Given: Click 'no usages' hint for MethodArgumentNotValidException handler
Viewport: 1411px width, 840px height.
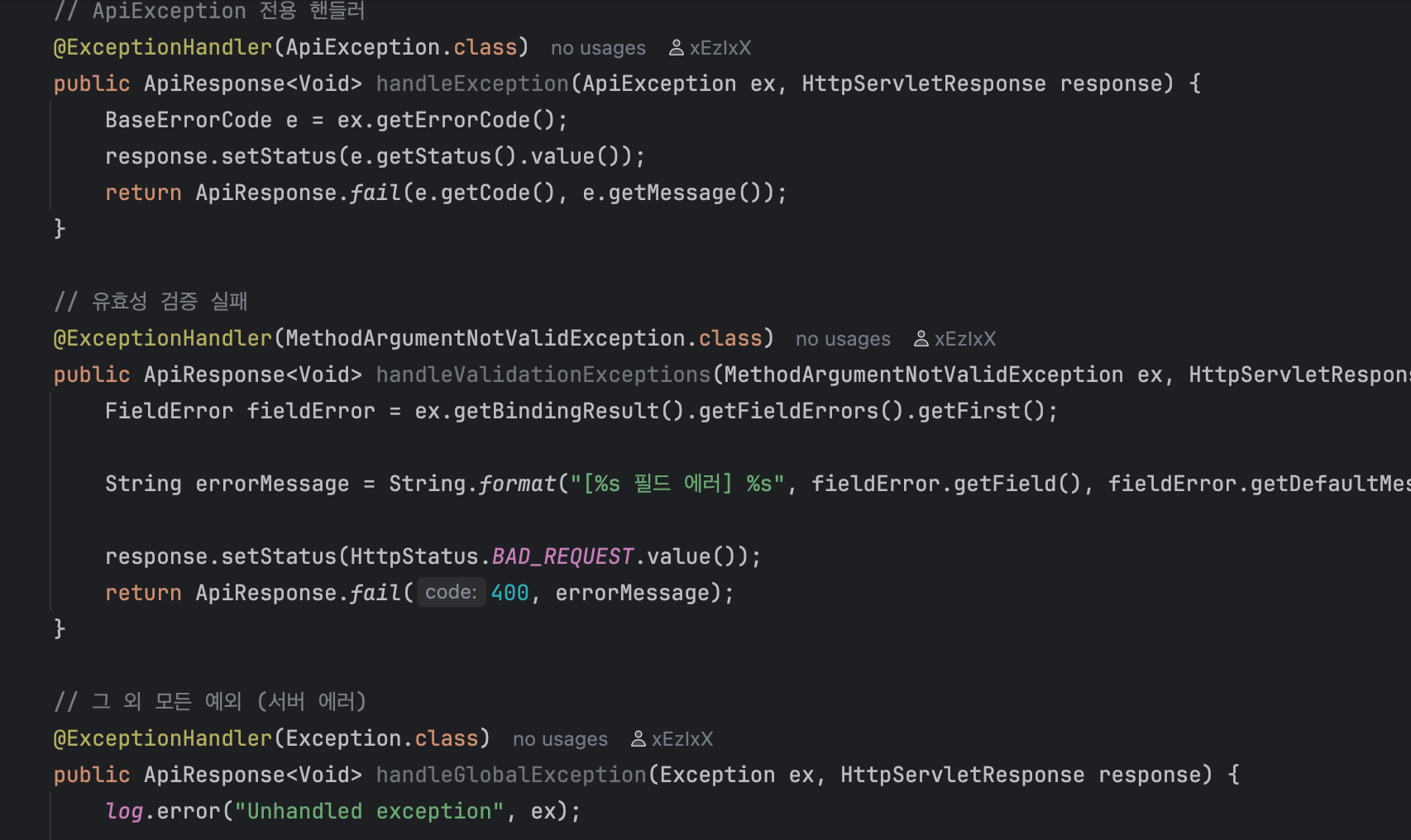Looking at the screenshot, I should point(843,339).
